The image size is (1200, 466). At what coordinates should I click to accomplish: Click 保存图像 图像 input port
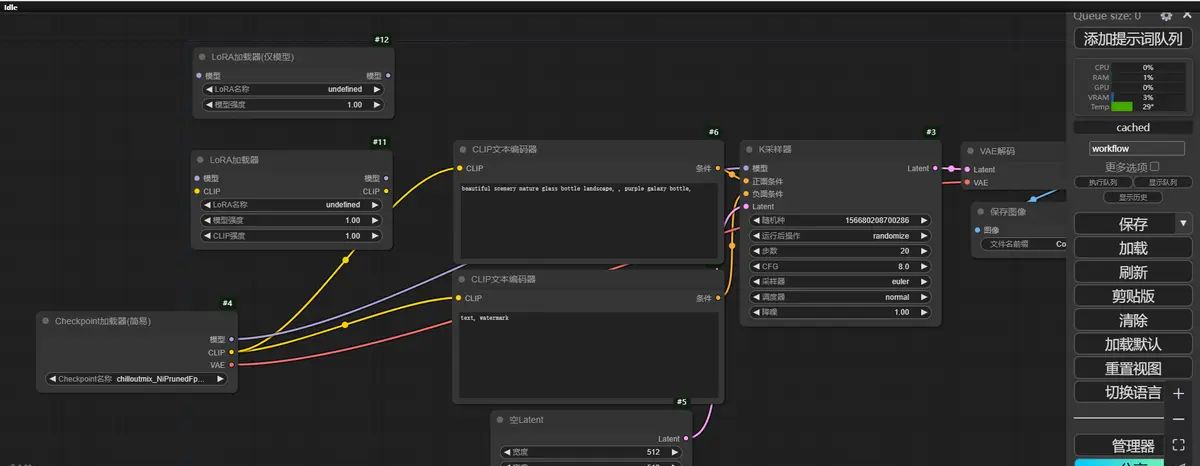pos(977,230)
